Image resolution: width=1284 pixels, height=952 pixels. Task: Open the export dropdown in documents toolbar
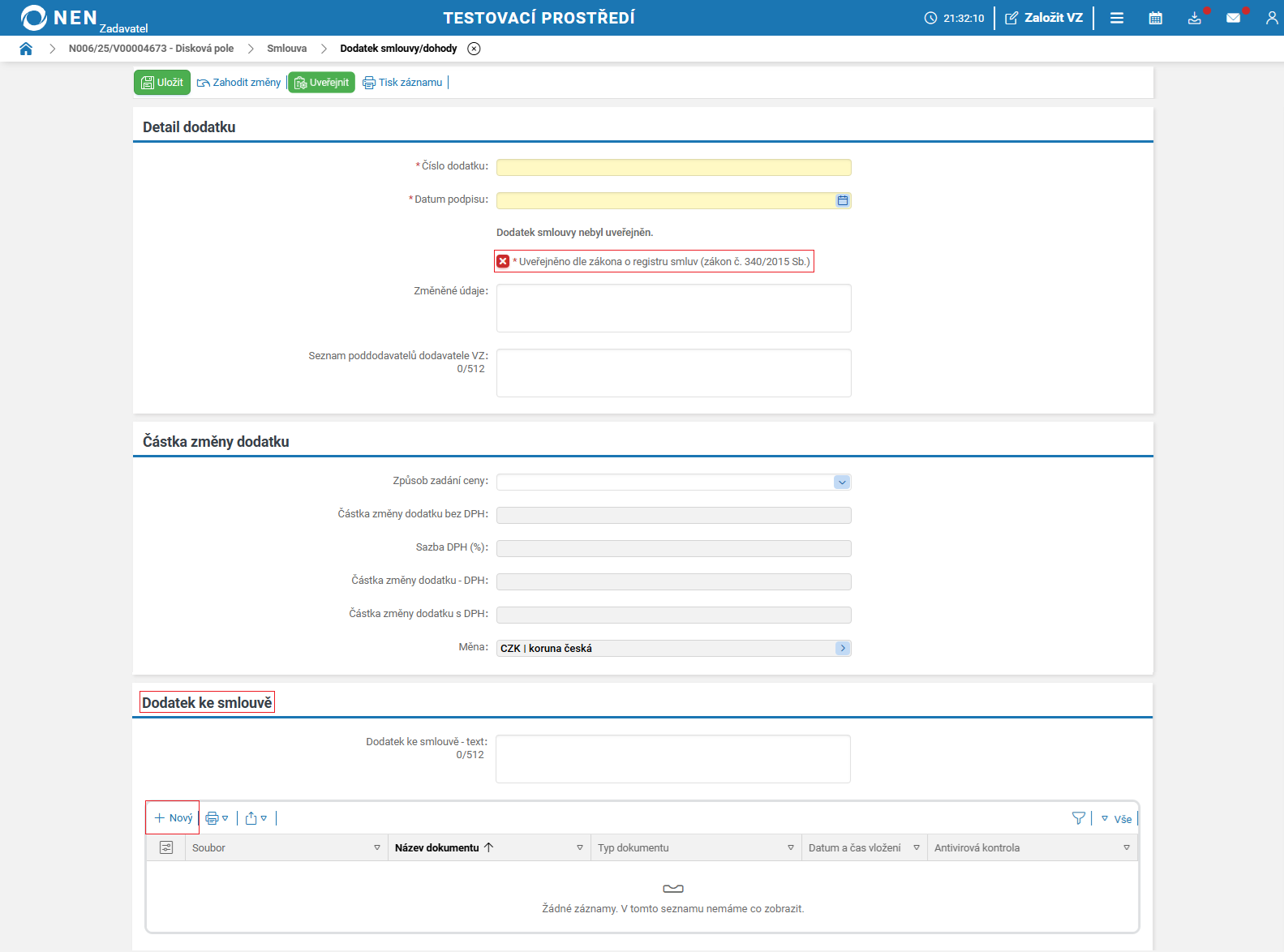coord(256,818)
